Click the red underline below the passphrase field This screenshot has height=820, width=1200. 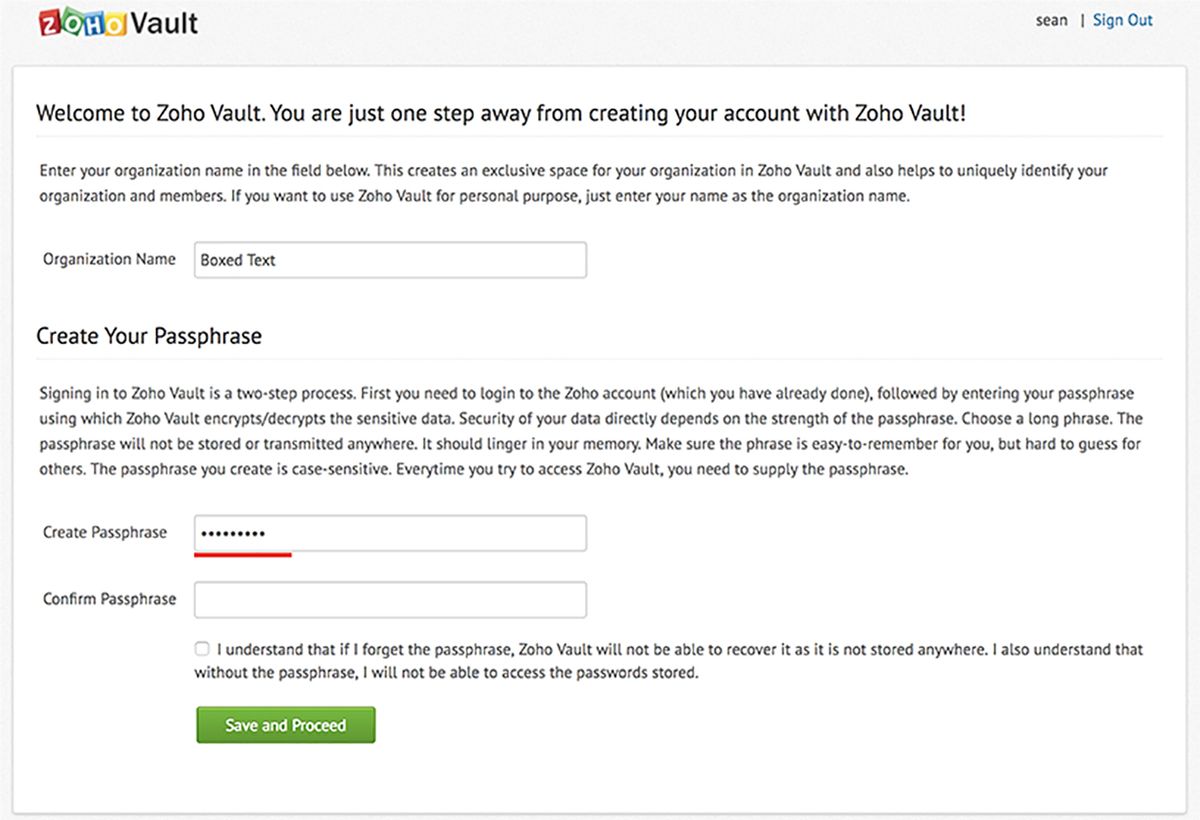(x=243, y=550)
